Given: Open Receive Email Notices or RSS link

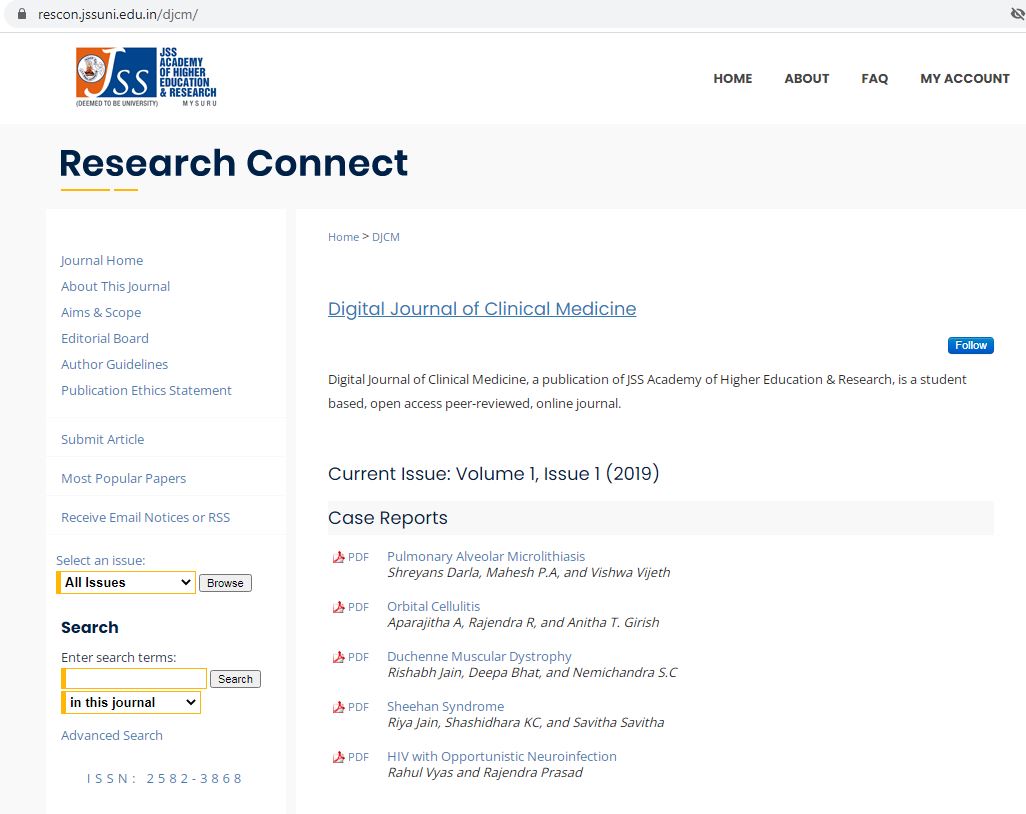Looking at the screenshot, I should coord(146,518).
